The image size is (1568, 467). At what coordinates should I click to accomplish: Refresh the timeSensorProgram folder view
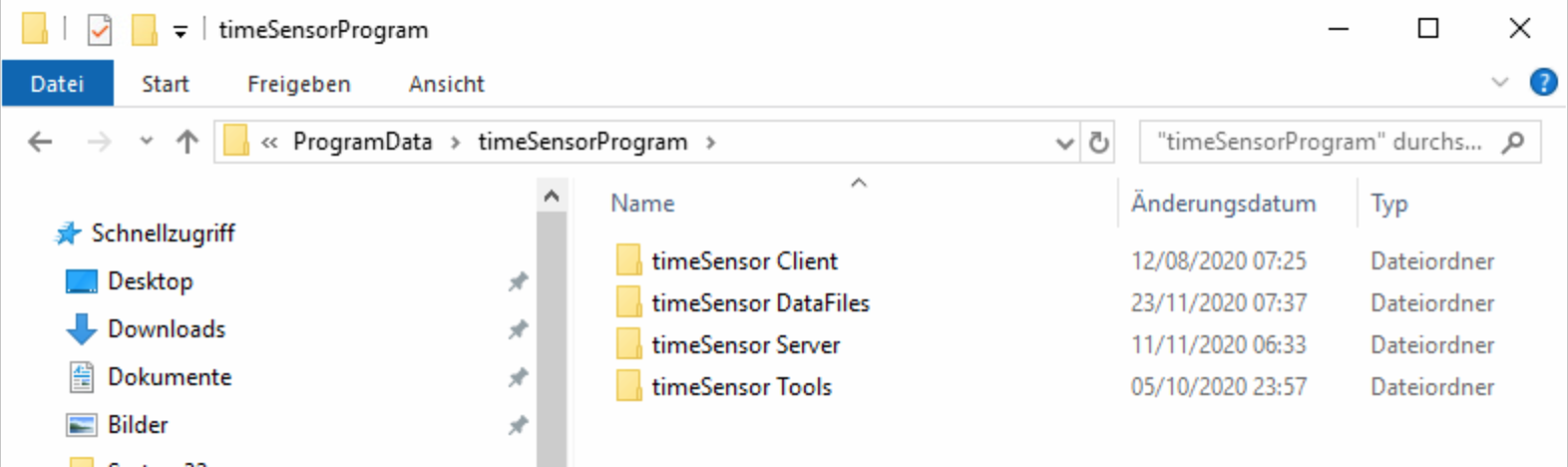[1098, 143]
